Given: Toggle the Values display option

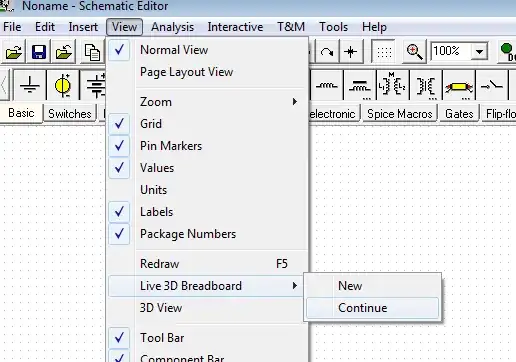Looking at the screenshot, I should pyautogui.click(x=207, y=168).
